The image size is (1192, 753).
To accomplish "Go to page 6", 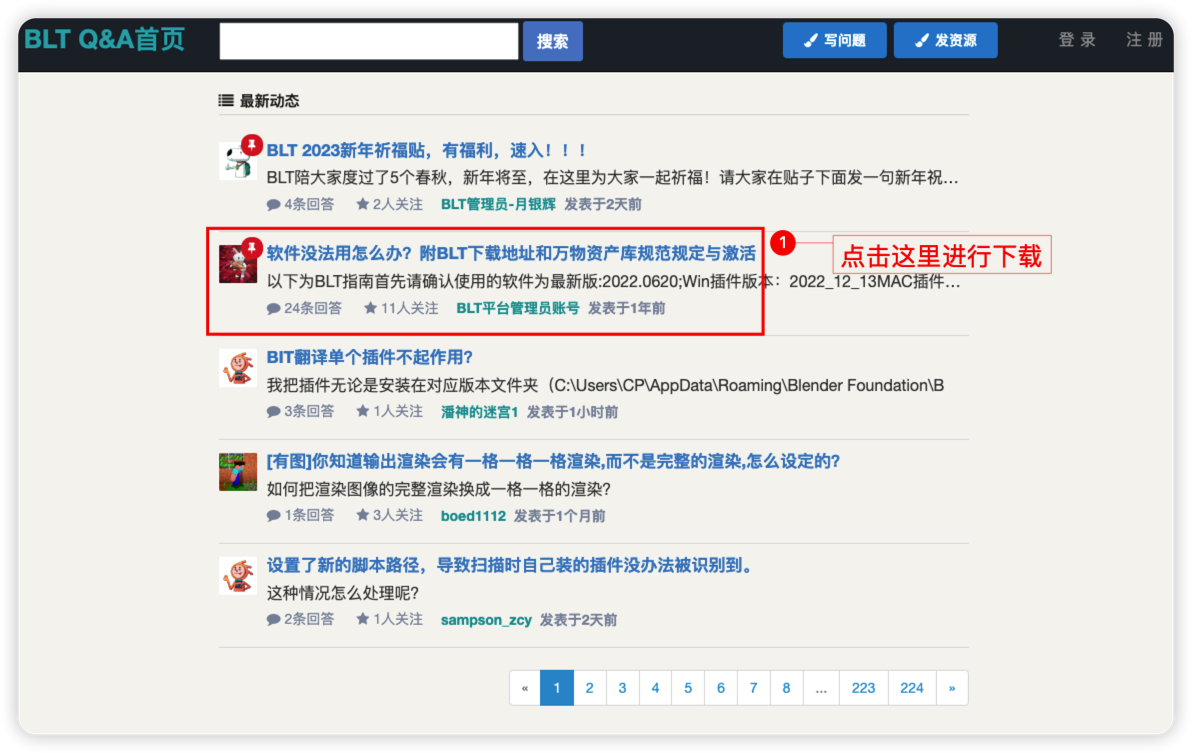I will (x=721, y=688).
